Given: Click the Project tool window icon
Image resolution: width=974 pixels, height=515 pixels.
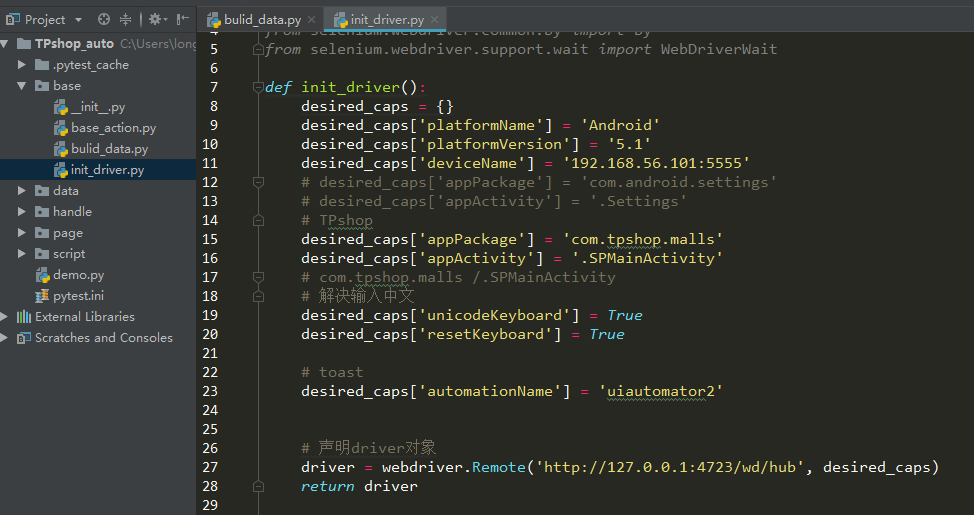Looking at the screenshot, I should [x=12, y=20].
